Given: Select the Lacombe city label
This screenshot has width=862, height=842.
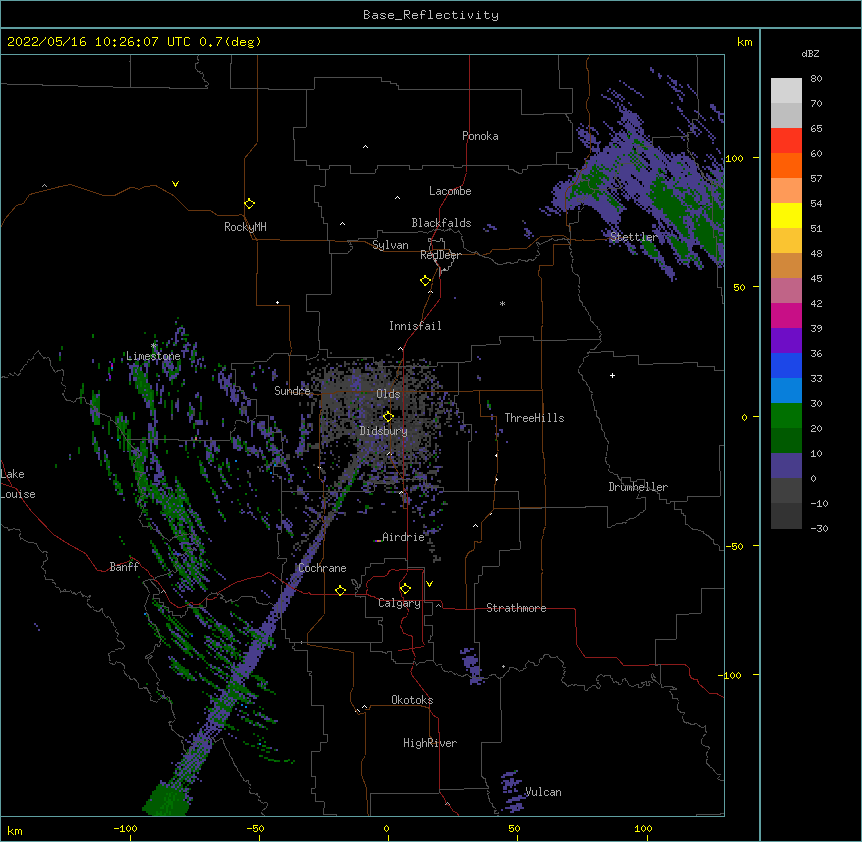Looking at the screenshot, I should [450, 191].
